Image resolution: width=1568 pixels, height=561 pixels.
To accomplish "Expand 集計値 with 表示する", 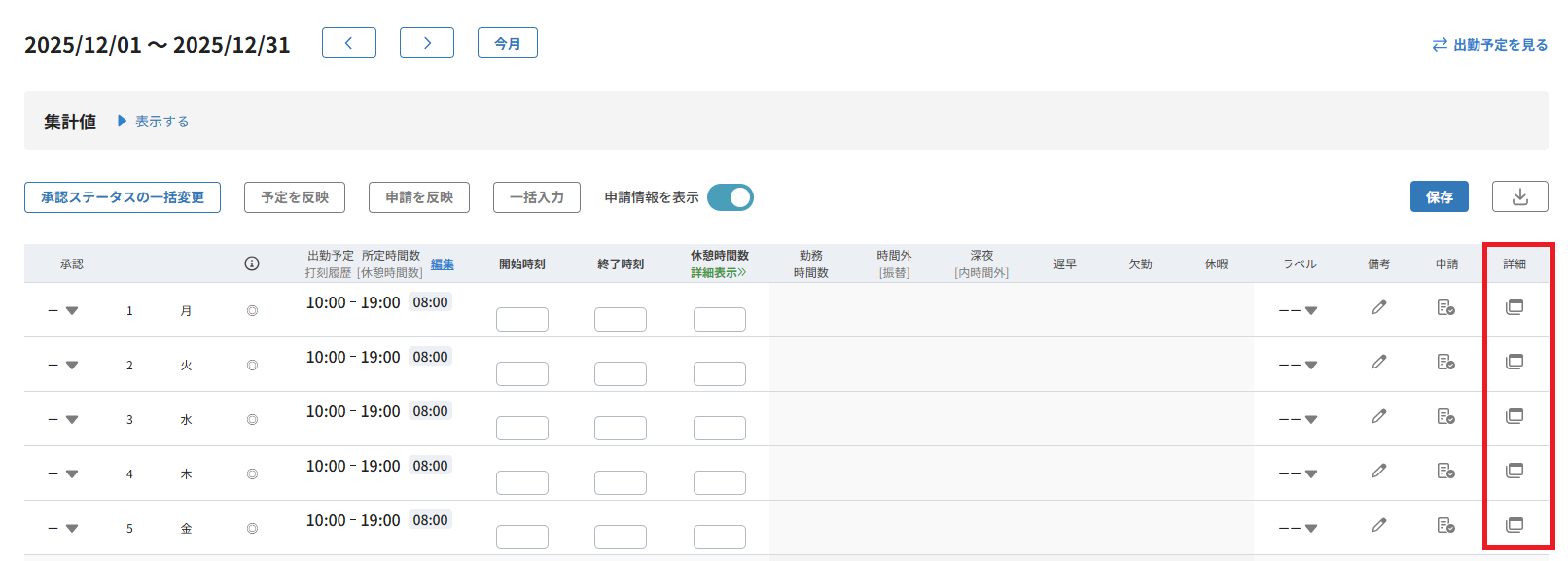I will (x=154, y=122).
